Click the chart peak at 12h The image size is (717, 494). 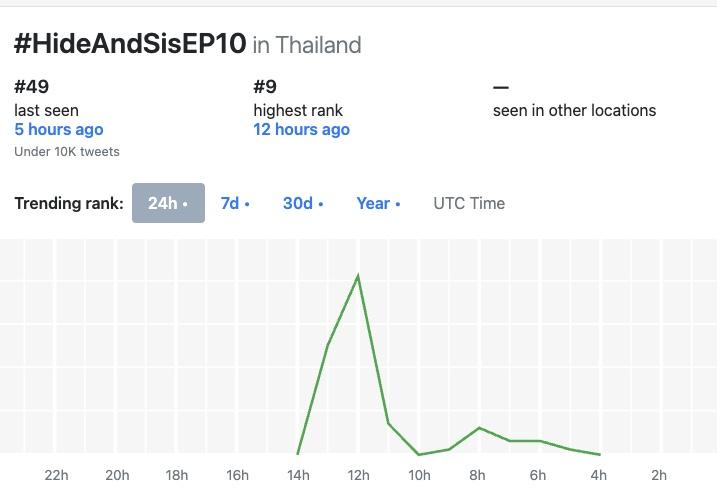(x=358, y=276)
